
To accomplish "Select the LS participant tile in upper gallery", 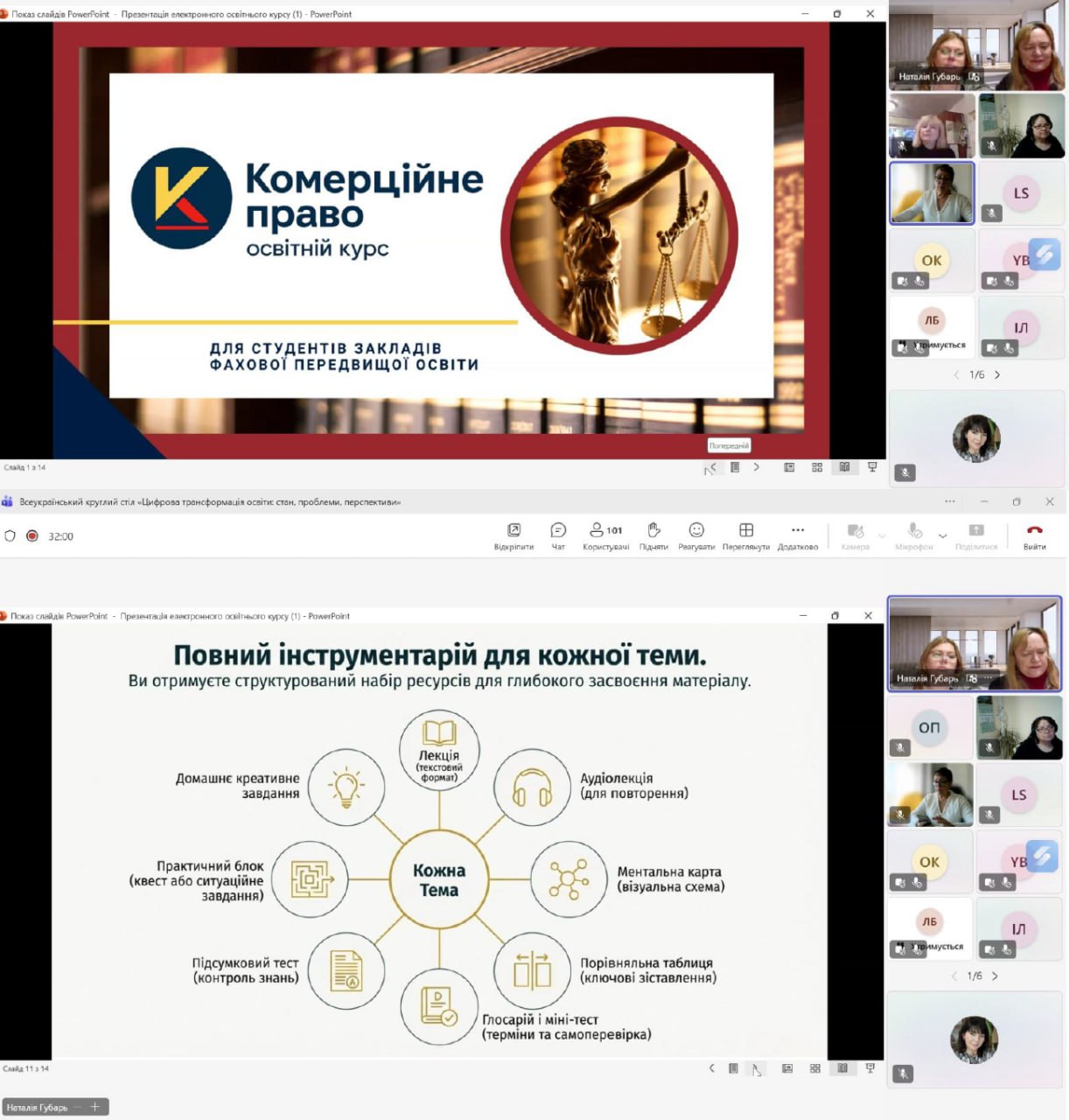I will [1021, 194].
